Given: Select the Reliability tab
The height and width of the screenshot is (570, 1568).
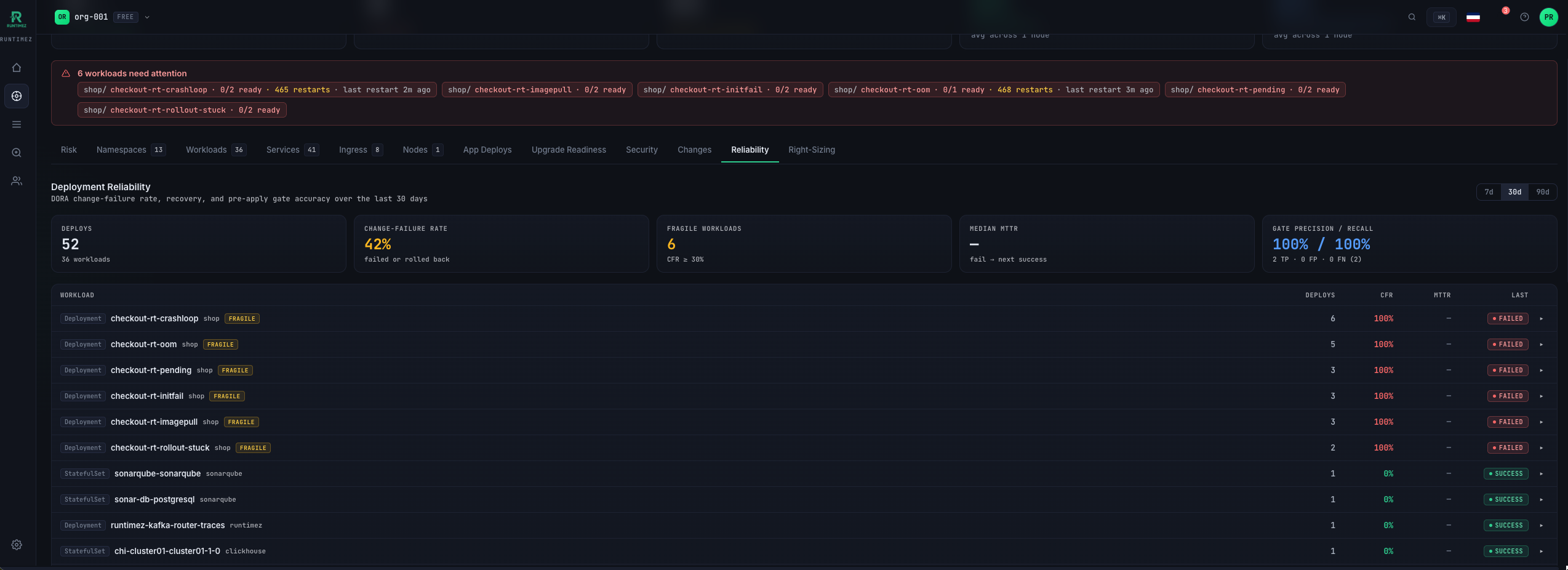Looking at the screenshot, I should click(x=750, y=150).
